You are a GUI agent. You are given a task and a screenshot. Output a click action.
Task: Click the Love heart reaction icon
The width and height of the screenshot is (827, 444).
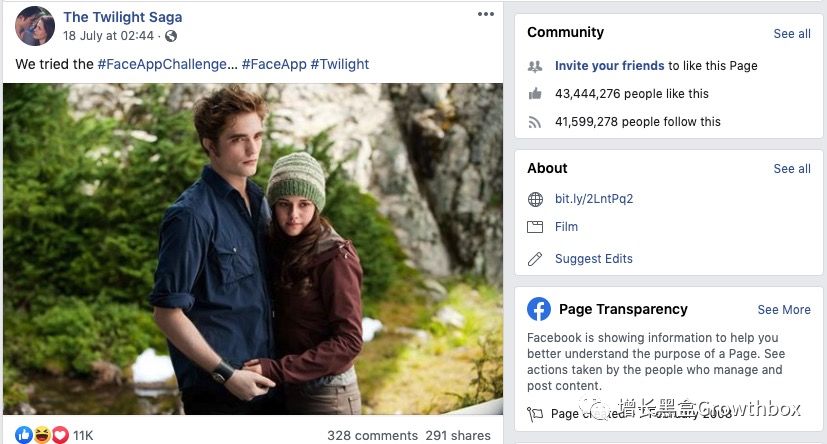click(x=59, y=434)
